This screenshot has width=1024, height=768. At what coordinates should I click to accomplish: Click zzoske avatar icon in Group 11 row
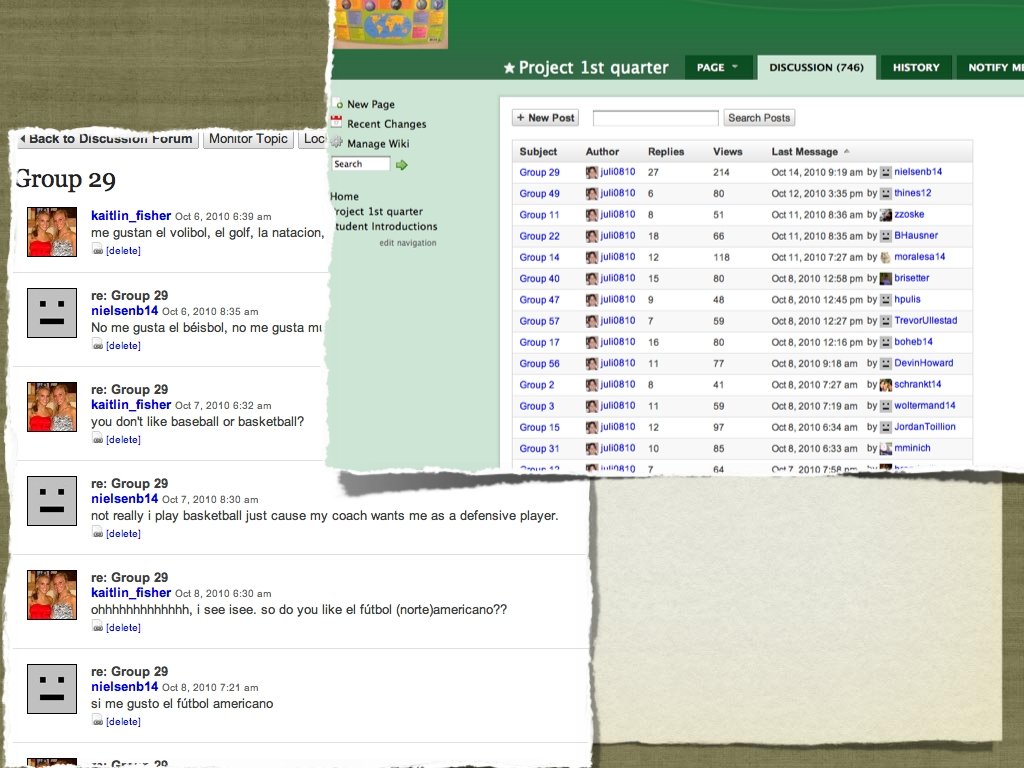tap(886, 215)
